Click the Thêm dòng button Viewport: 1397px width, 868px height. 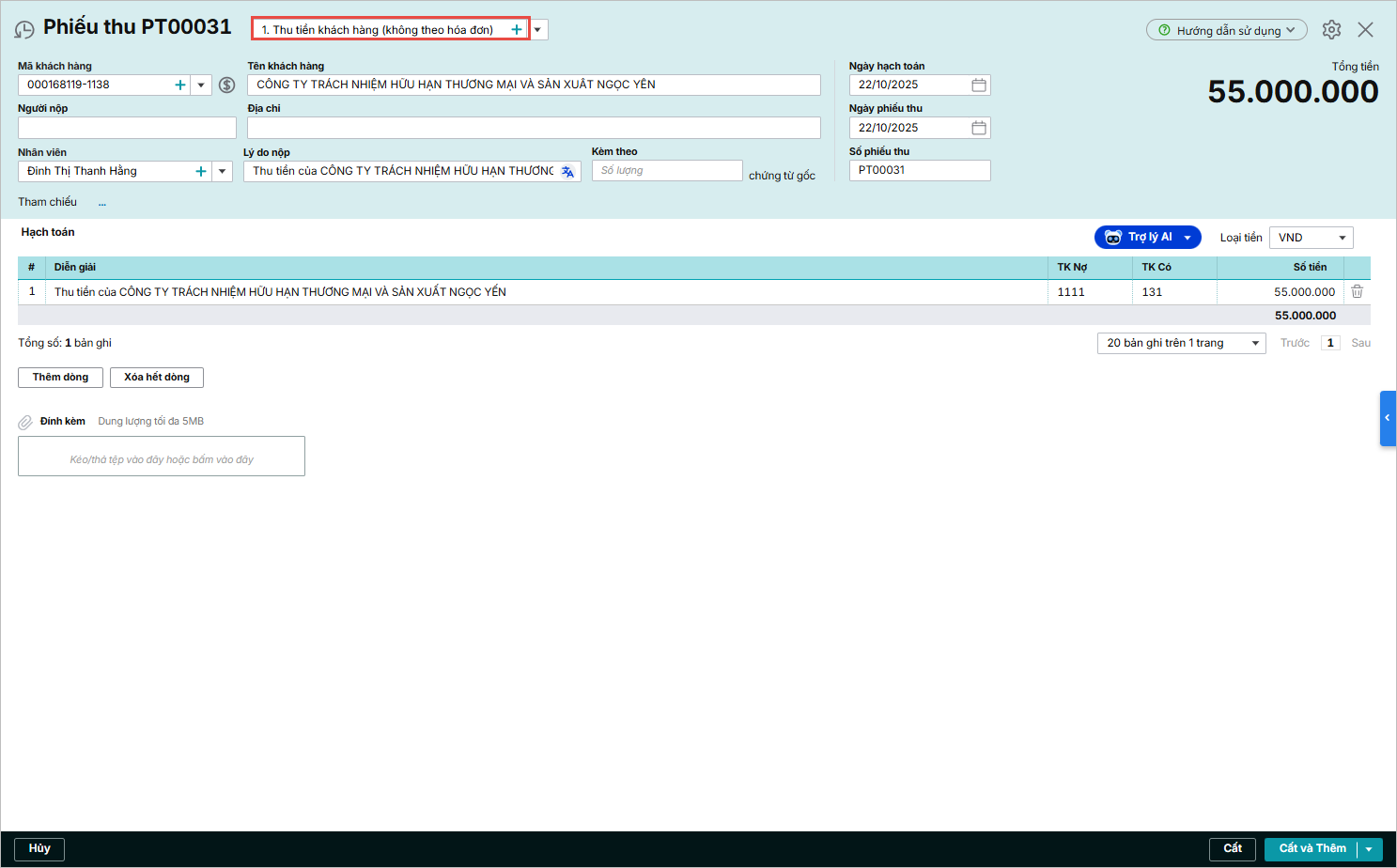[x=60, y=378]
